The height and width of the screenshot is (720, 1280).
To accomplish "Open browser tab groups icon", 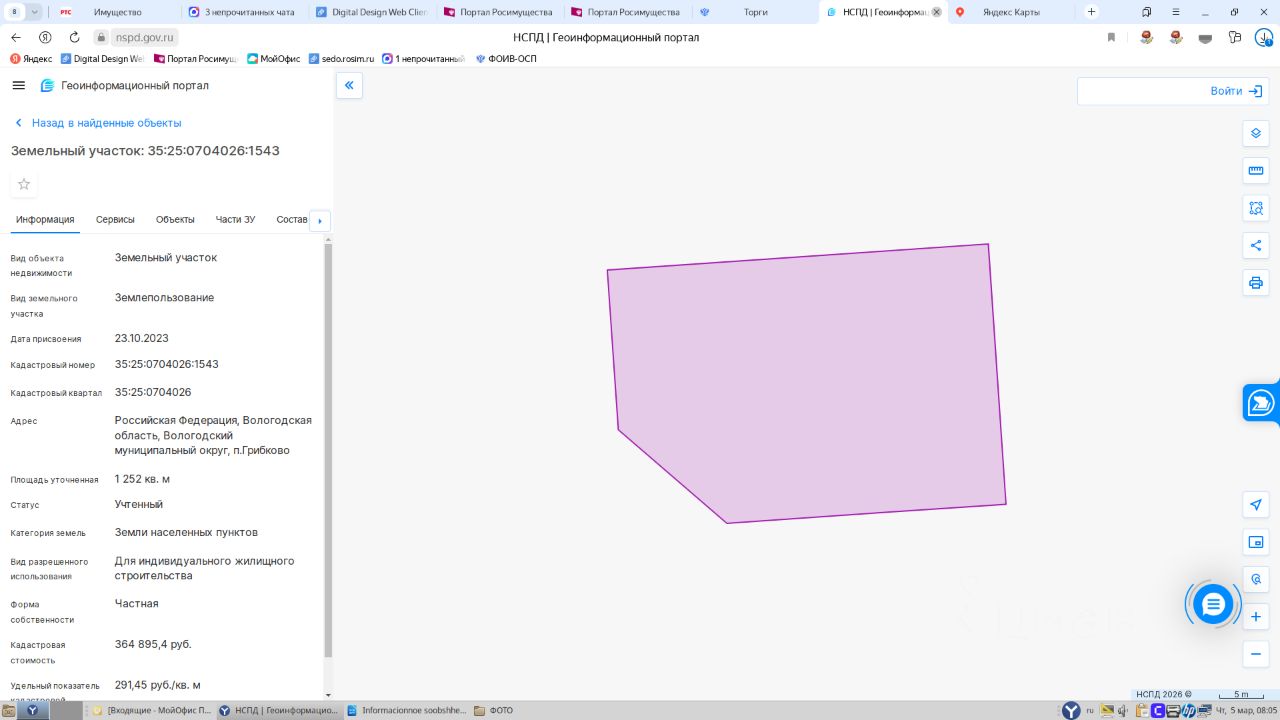I will pos(1147,12).
